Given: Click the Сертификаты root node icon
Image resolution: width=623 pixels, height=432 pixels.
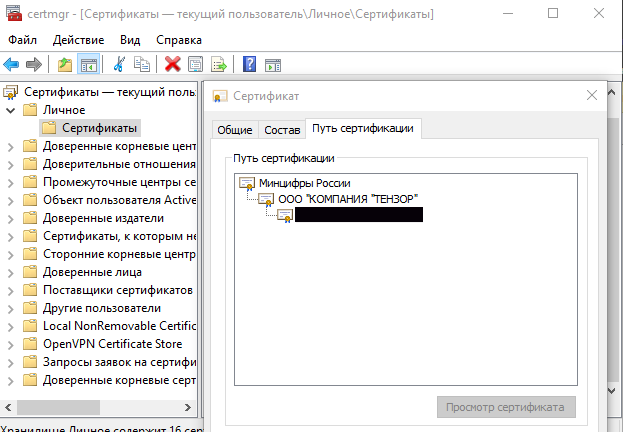Looking at the screenshot, I should 11,93.
